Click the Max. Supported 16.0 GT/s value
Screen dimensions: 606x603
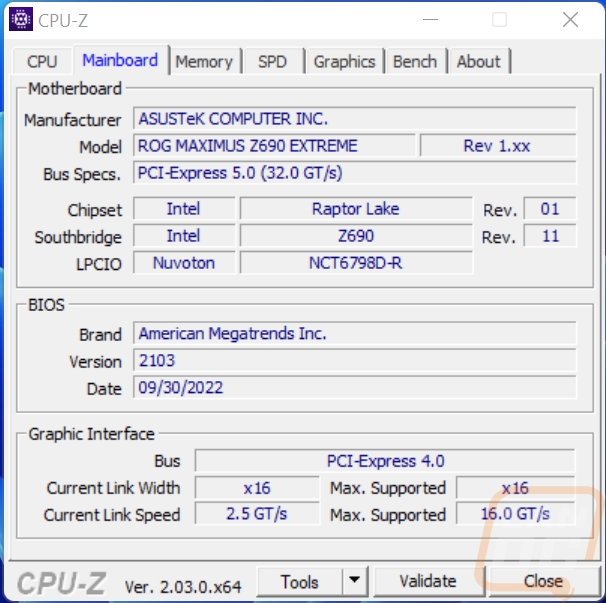tap(516, 514)
